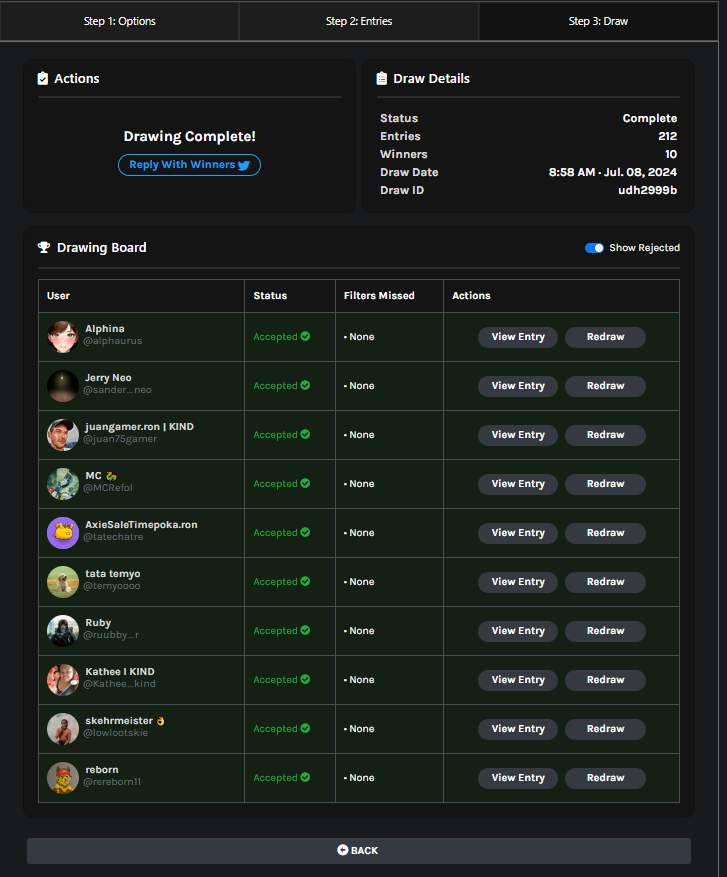Redraw the Ruby winner
The width and height of the screenshot is (727, 877).
pos(605,631)
